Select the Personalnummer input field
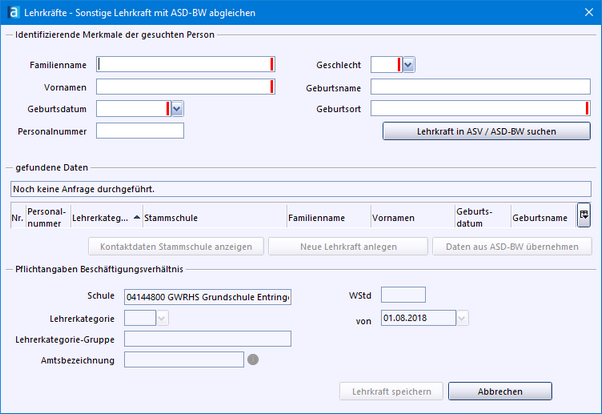Screen dimensions: 602x414 point(140,131)
